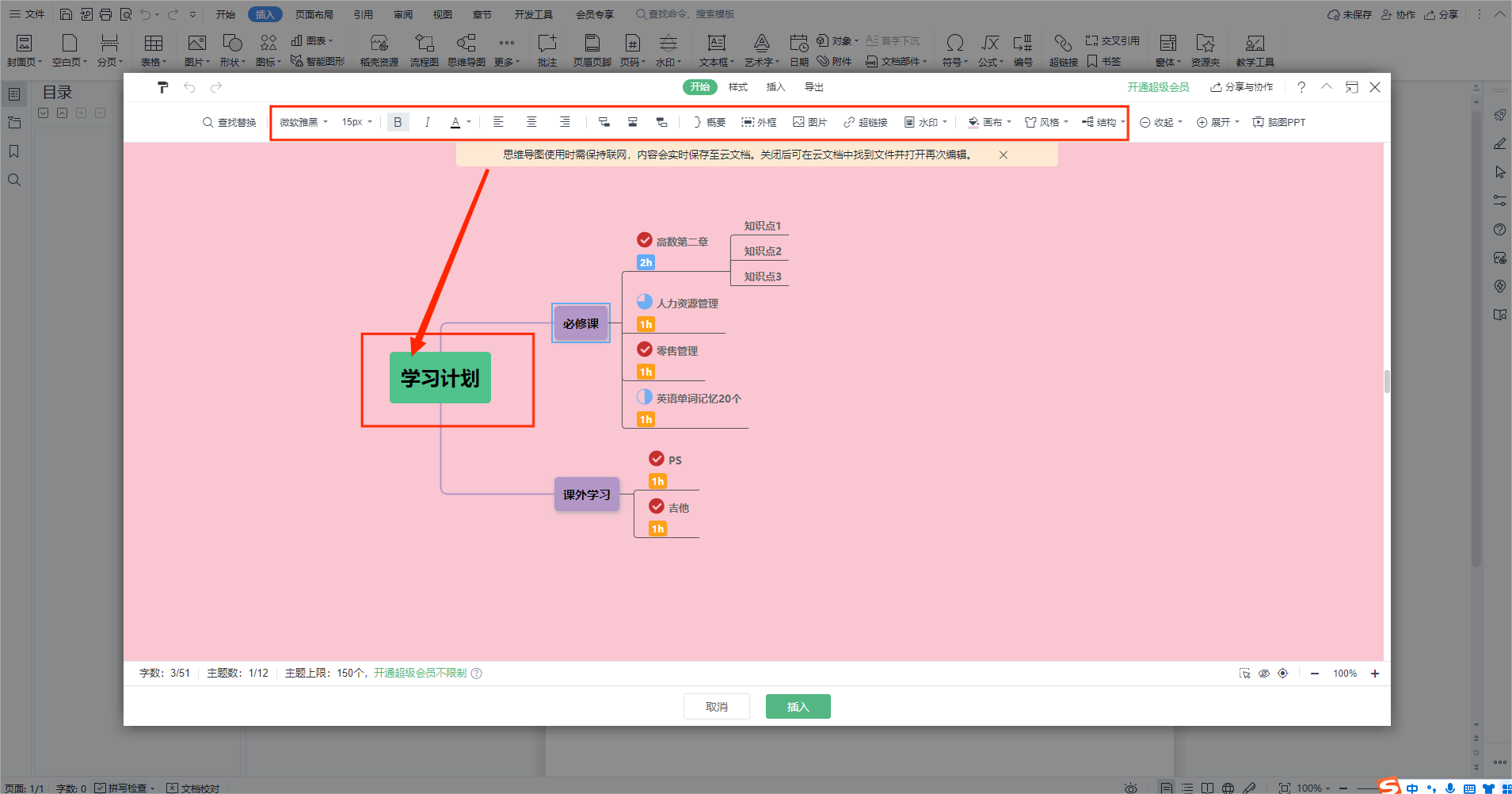Open the 画布 canvas color dropdown

tap(990, 122)
